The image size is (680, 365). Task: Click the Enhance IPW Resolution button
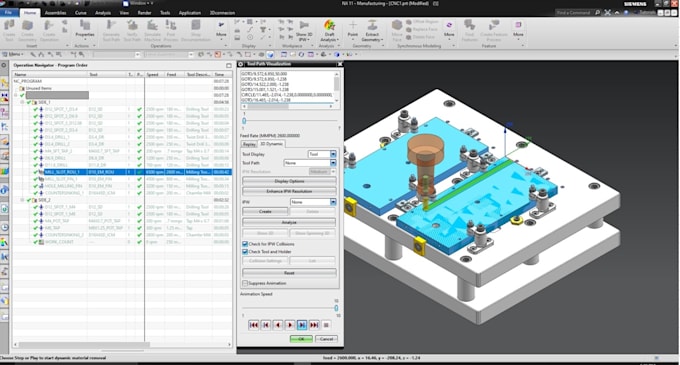pyautogui.click(x=289, y=191)
